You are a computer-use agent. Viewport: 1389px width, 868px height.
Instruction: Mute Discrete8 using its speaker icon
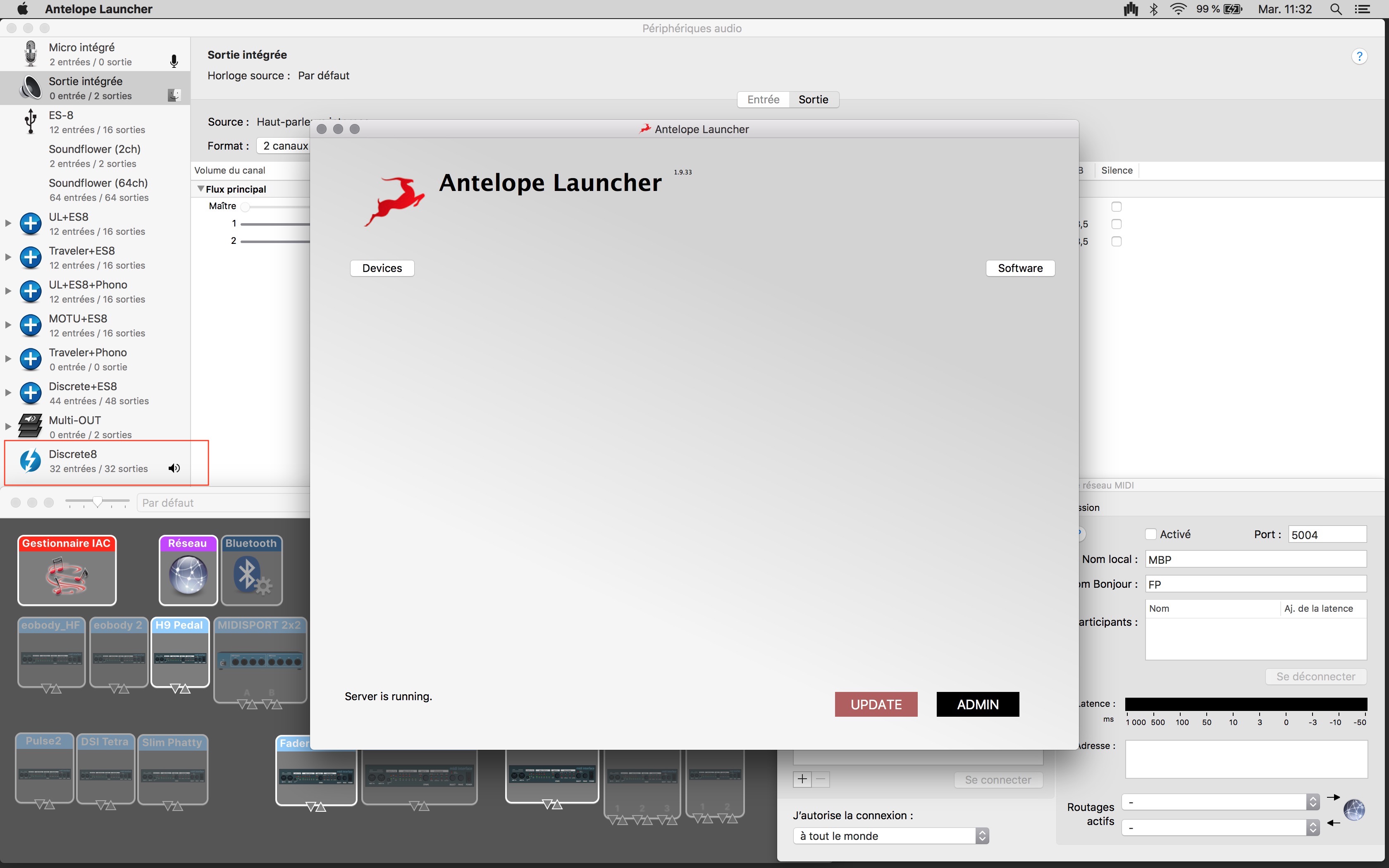click(x=174, y=468)
